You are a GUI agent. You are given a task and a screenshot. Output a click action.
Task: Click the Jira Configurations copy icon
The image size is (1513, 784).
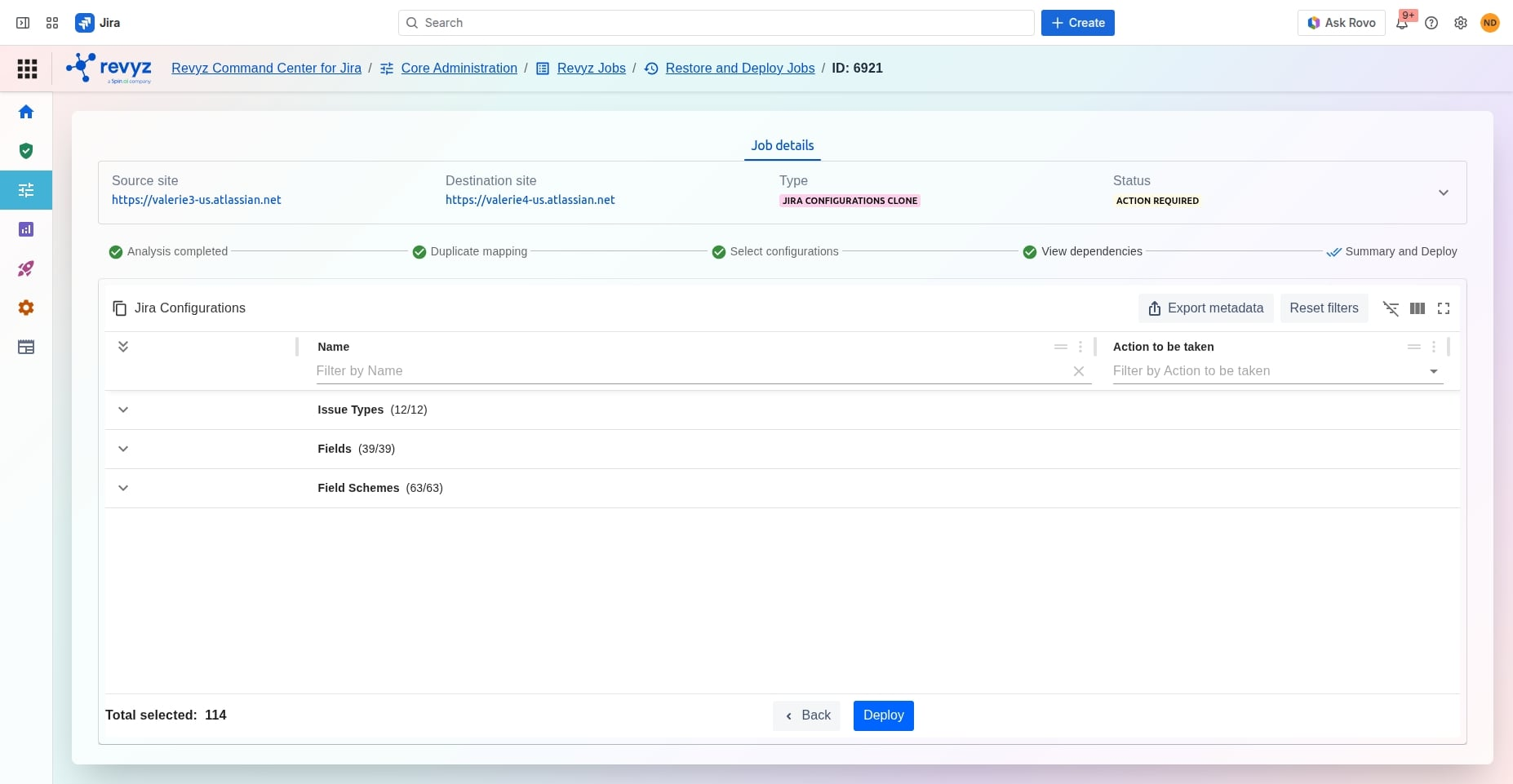[x=120, y=308]
